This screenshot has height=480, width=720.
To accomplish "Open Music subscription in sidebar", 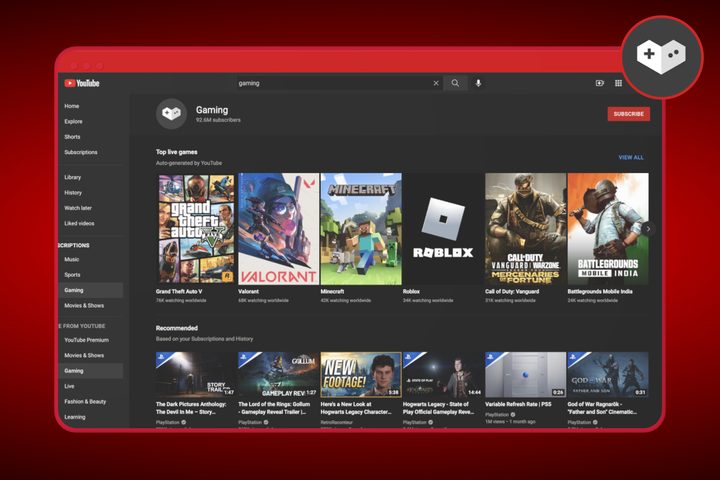I will click(72, 260).
